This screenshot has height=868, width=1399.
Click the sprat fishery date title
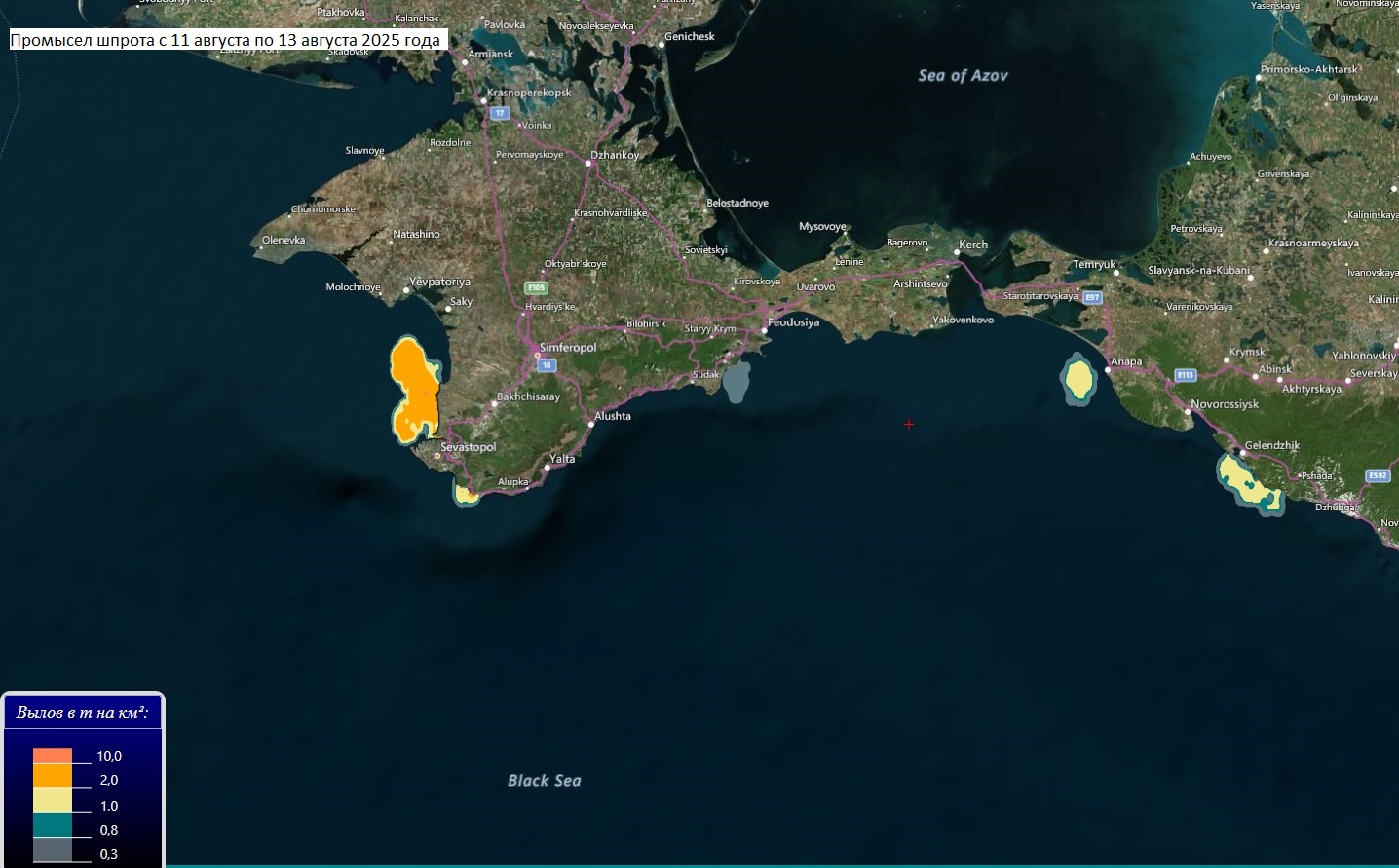[225, 40]
